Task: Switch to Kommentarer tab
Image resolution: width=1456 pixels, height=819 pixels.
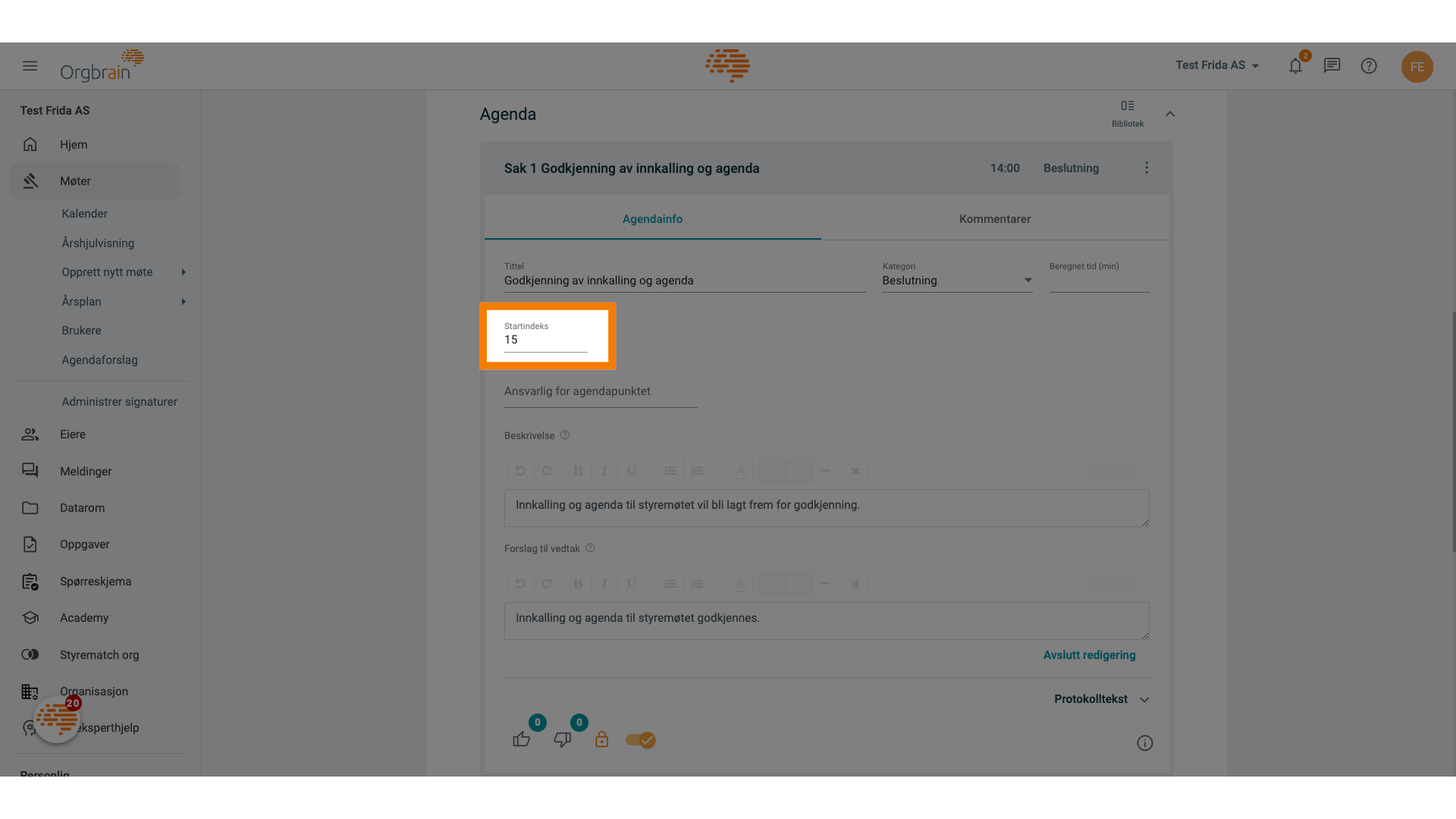Action: (995, 219)
